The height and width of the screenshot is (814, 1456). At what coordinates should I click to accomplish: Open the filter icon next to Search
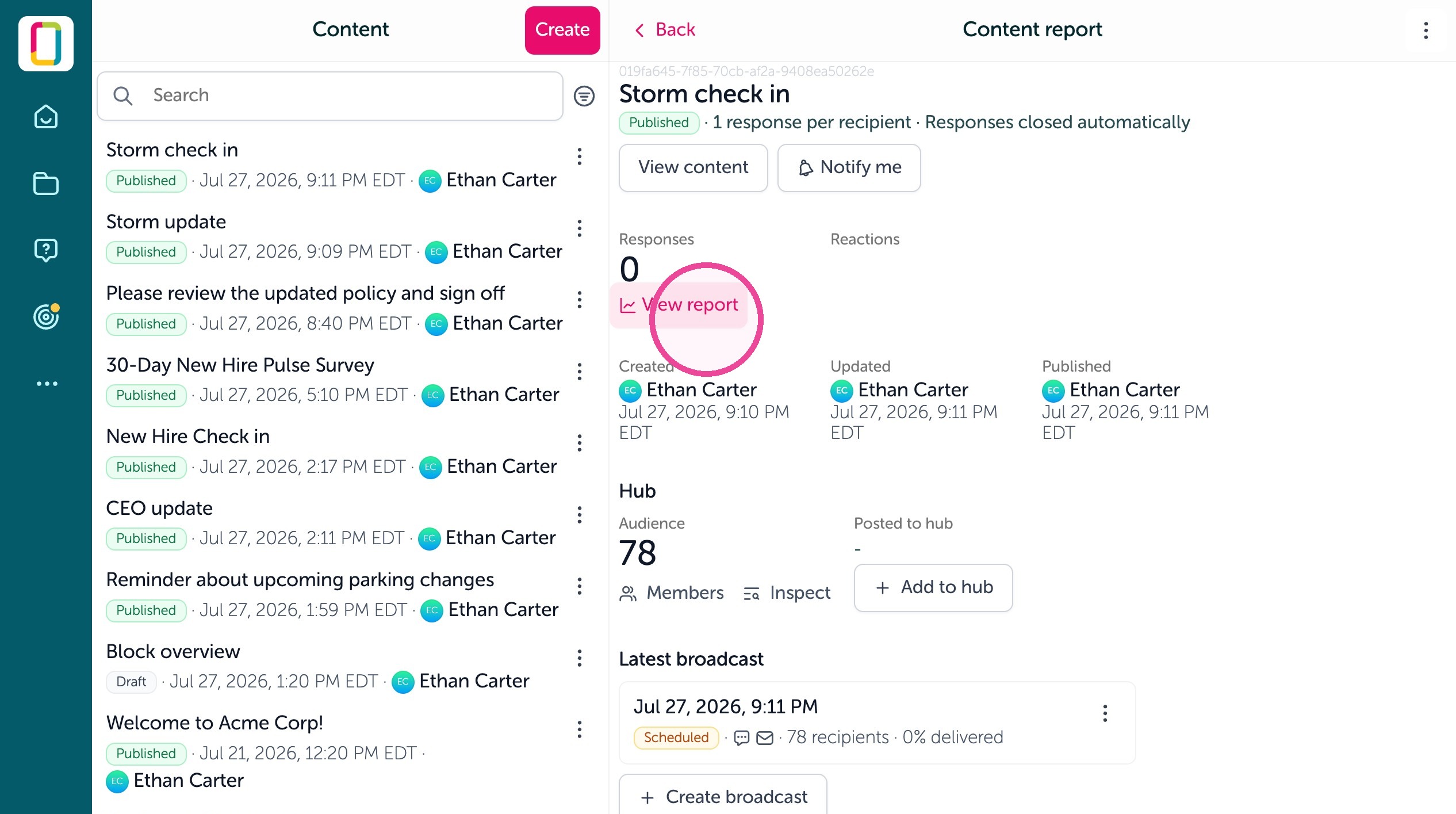(584, 96)
